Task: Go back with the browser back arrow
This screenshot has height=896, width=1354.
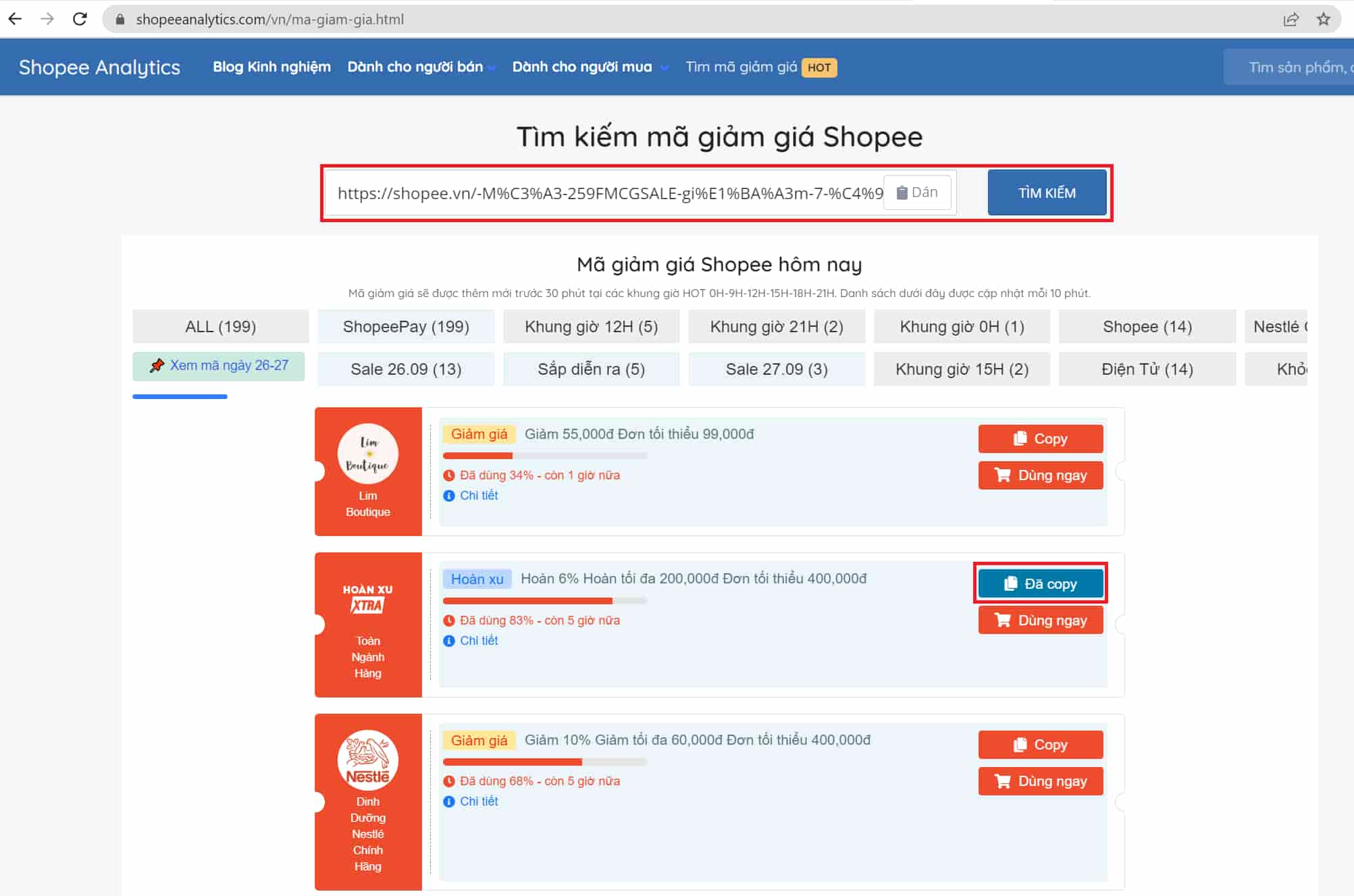Action: (15, 19)
